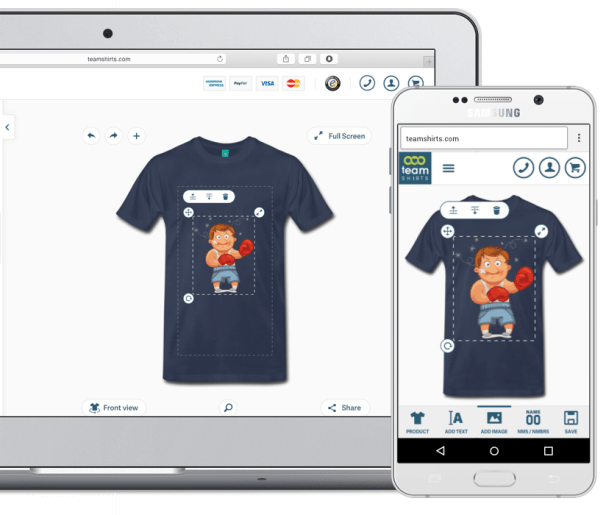606x515 pixels.
Task: Click the MasterCard payment badge on laptop
Action: point(293,83)
